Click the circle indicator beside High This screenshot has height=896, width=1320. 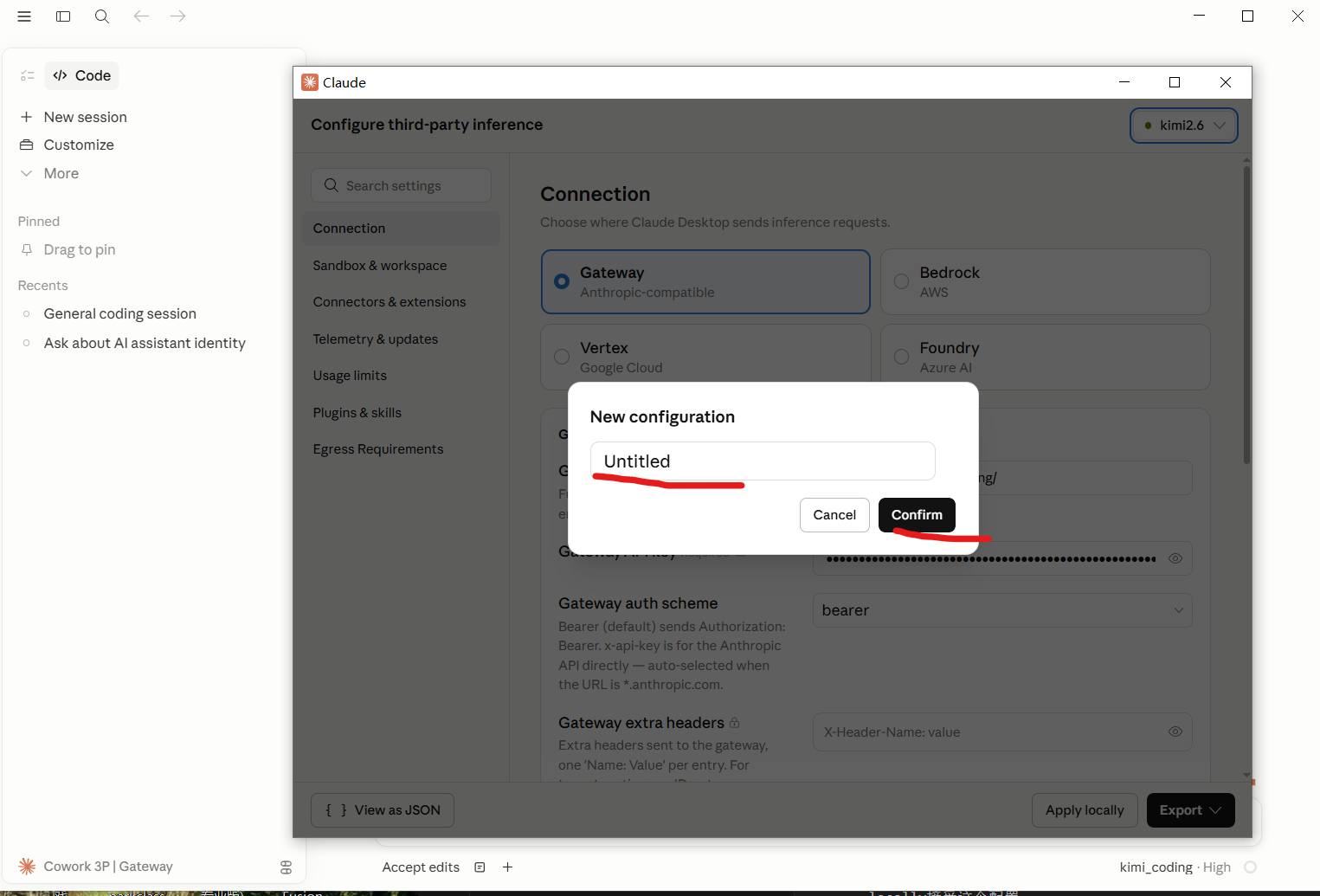coord(1251,867)
